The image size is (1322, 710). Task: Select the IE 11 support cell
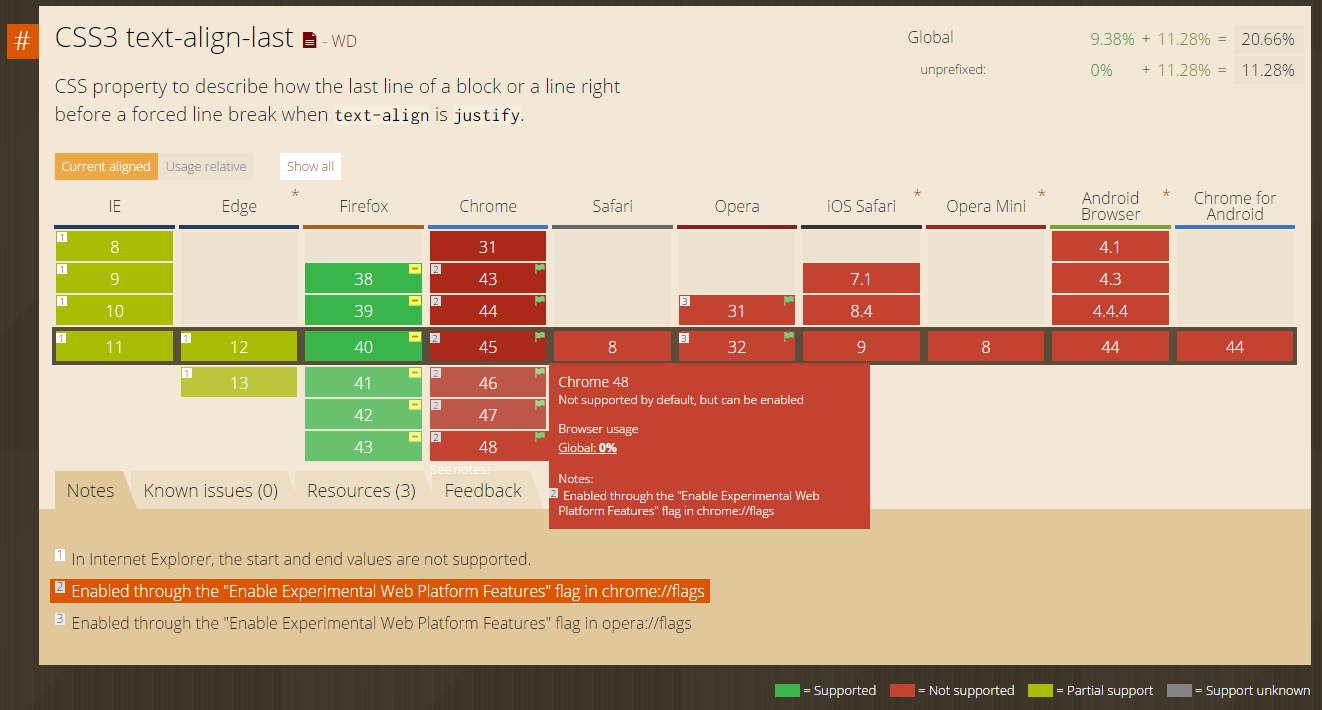tap(114, 347)
